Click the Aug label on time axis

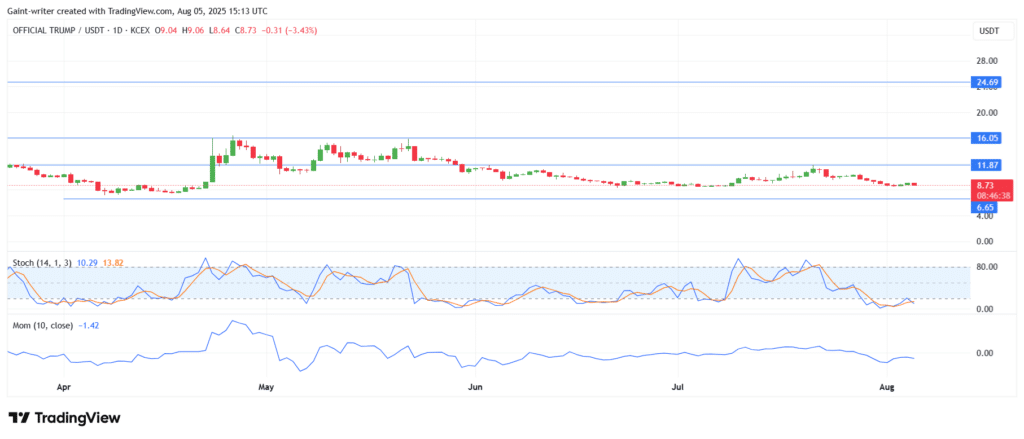coord(889,387)
